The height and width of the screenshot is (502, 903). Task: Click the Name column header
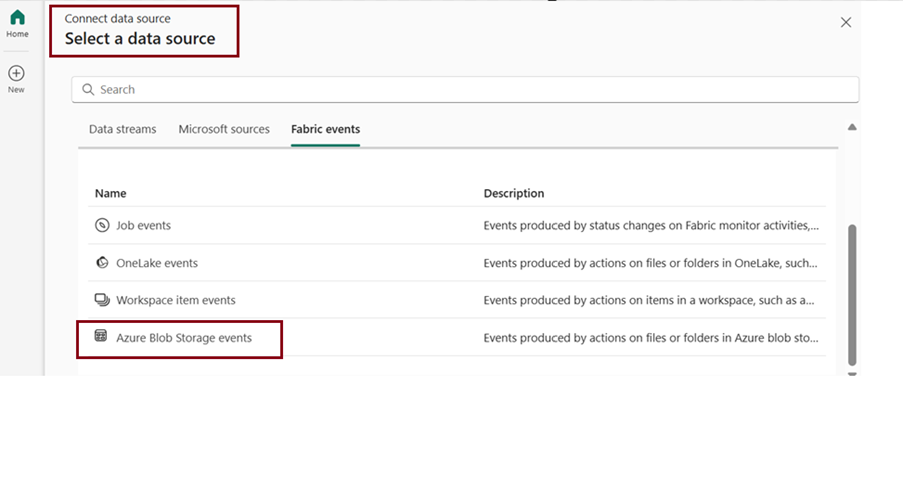[111, 193]
